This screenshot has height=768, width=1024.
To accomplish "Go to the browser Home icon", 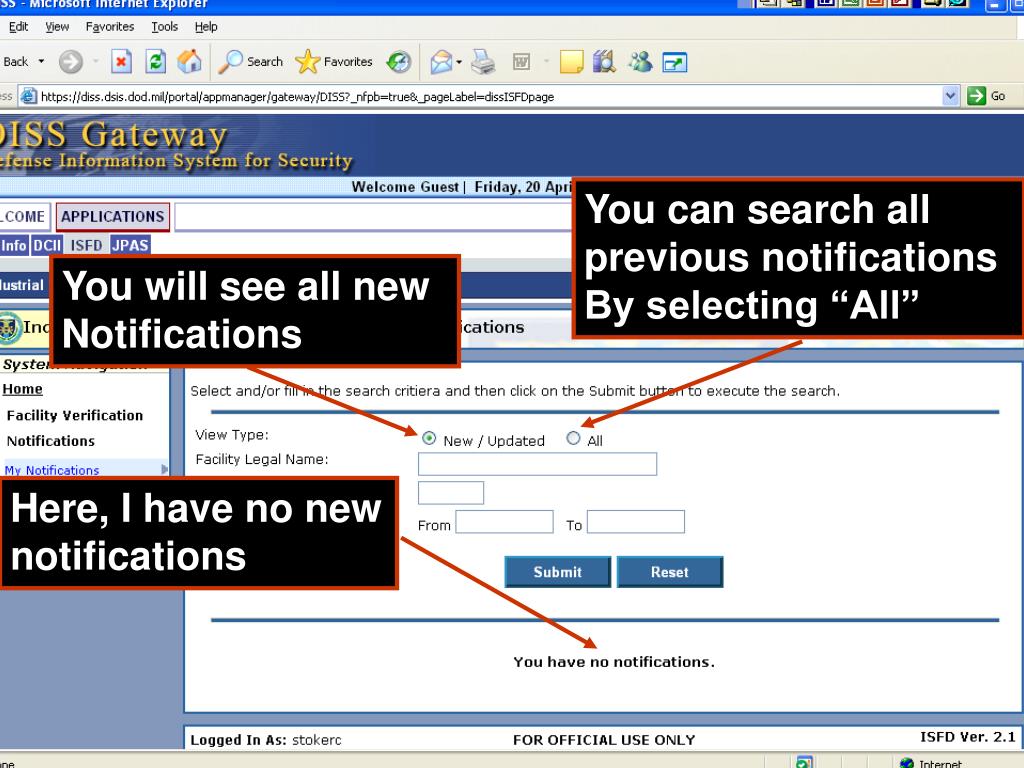I will pos(189,62).
